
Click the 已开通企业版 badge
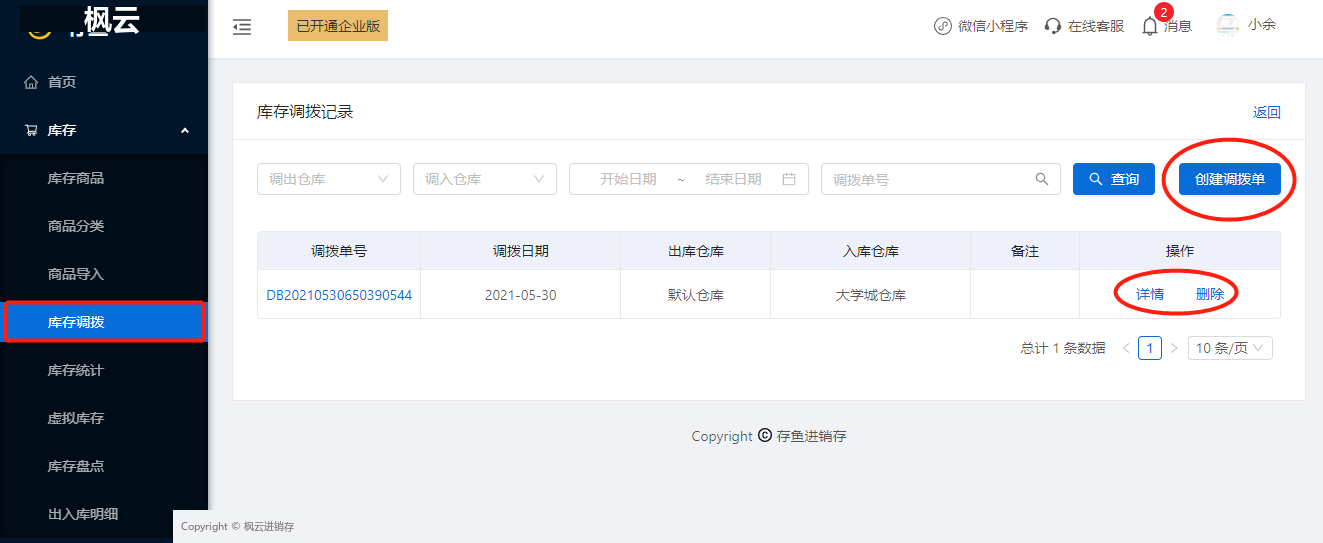pyautogui.click(x=338, y=26)
